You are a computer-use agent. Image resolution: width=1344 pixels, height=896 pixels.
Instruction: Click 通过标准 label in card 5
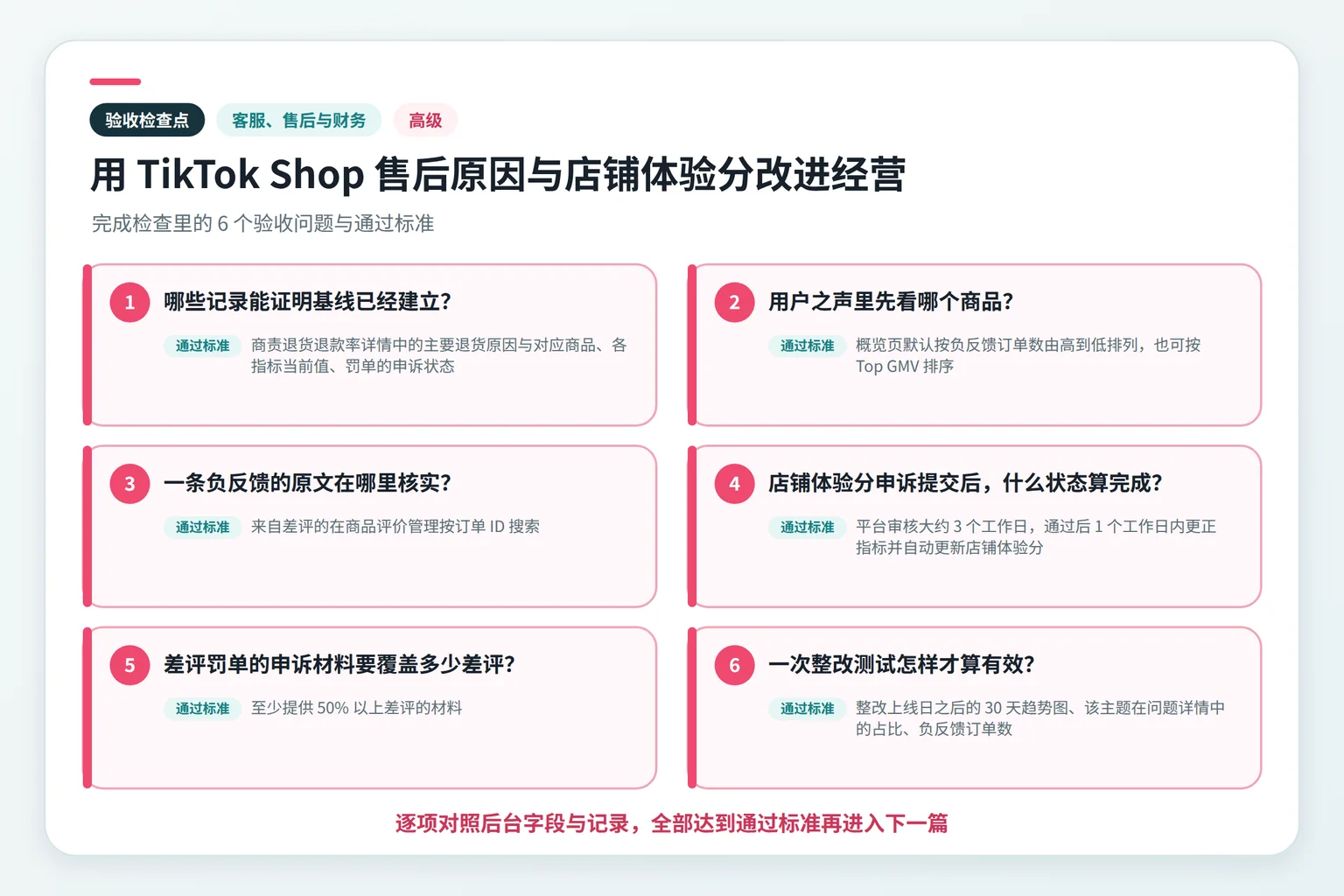(202, 708)
